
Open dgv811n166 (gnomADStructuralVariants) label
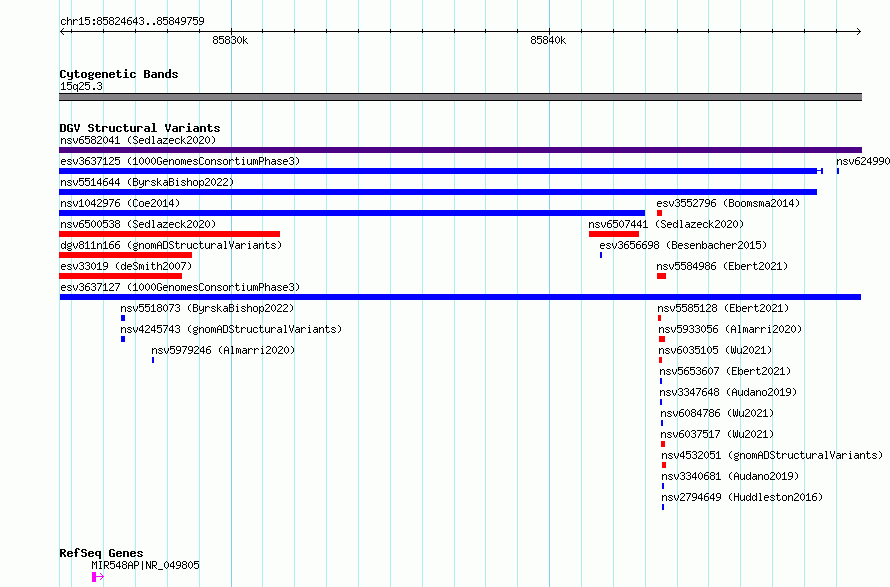pyautogui.click(x=171, y=245)
